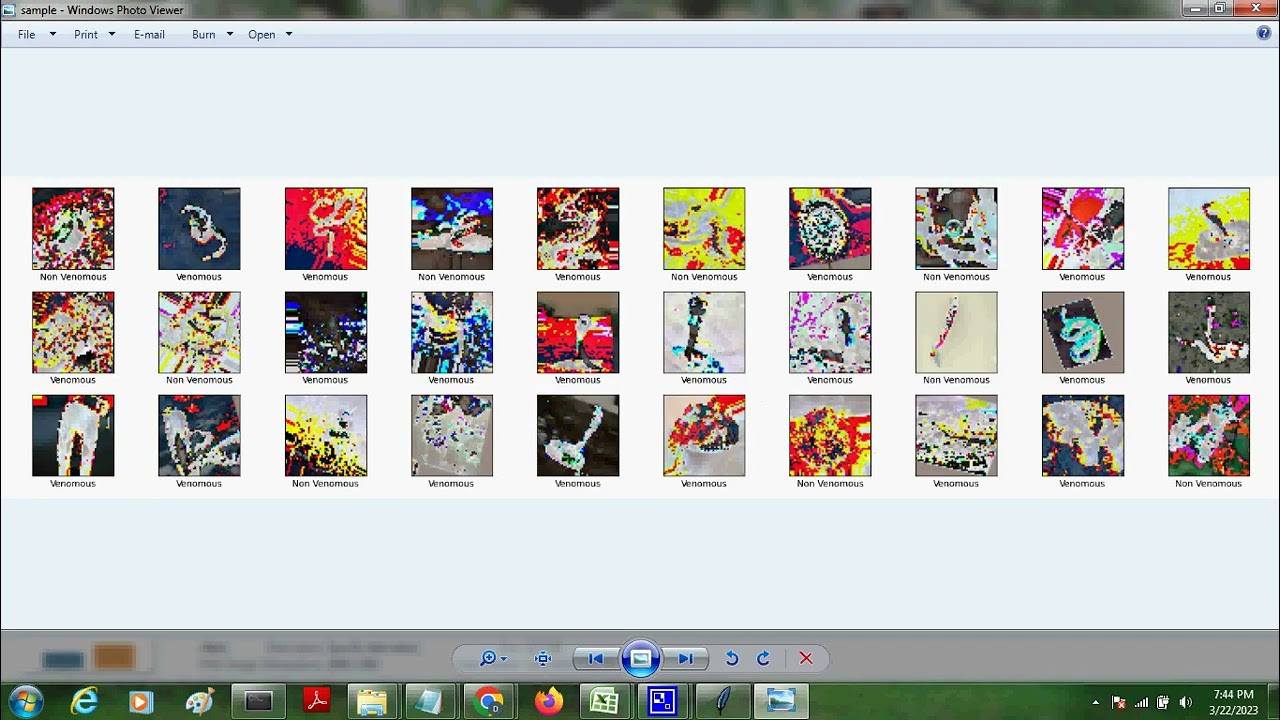Image resolution: width=1280 pixels, height=720 pixels.
Task: Maximize the Photo Viewer window
Action: 1220,9
